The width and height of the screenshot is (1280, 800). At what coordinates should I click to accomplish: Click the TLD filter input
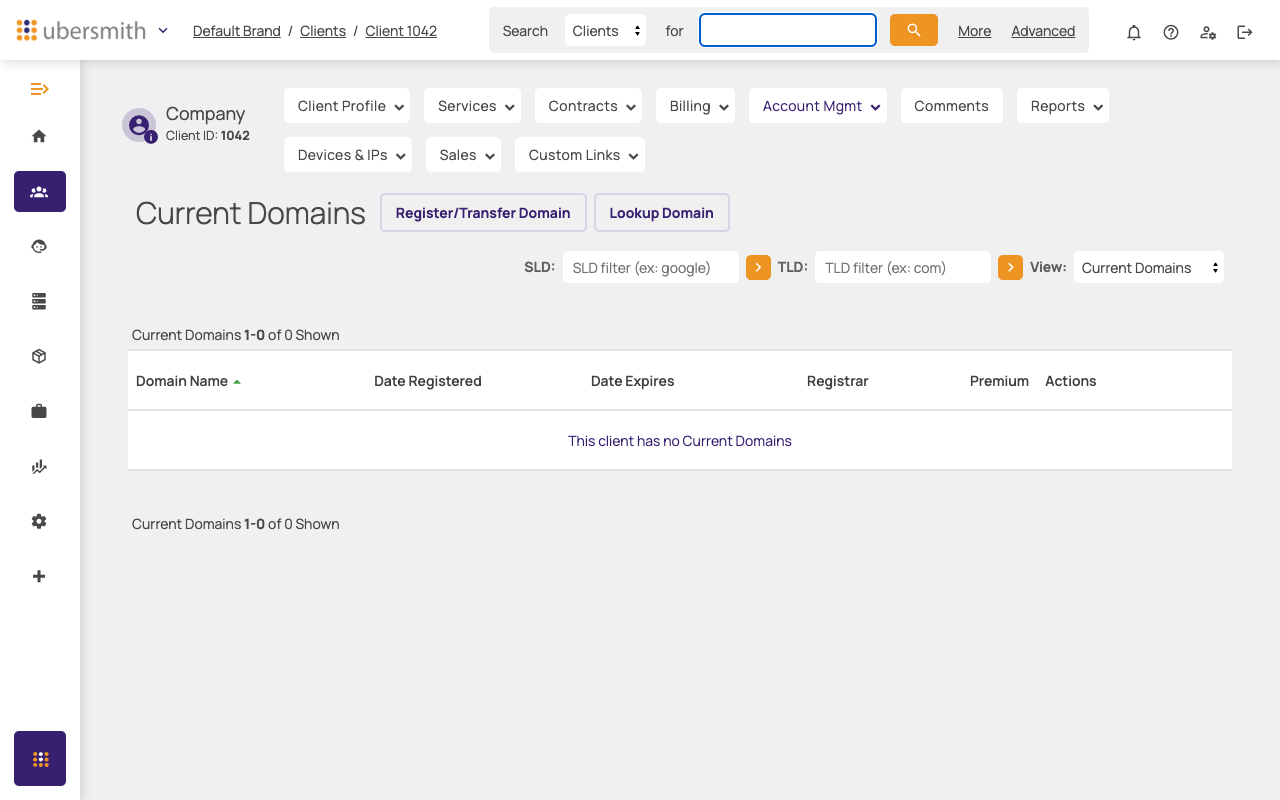(x=903, y=267)
